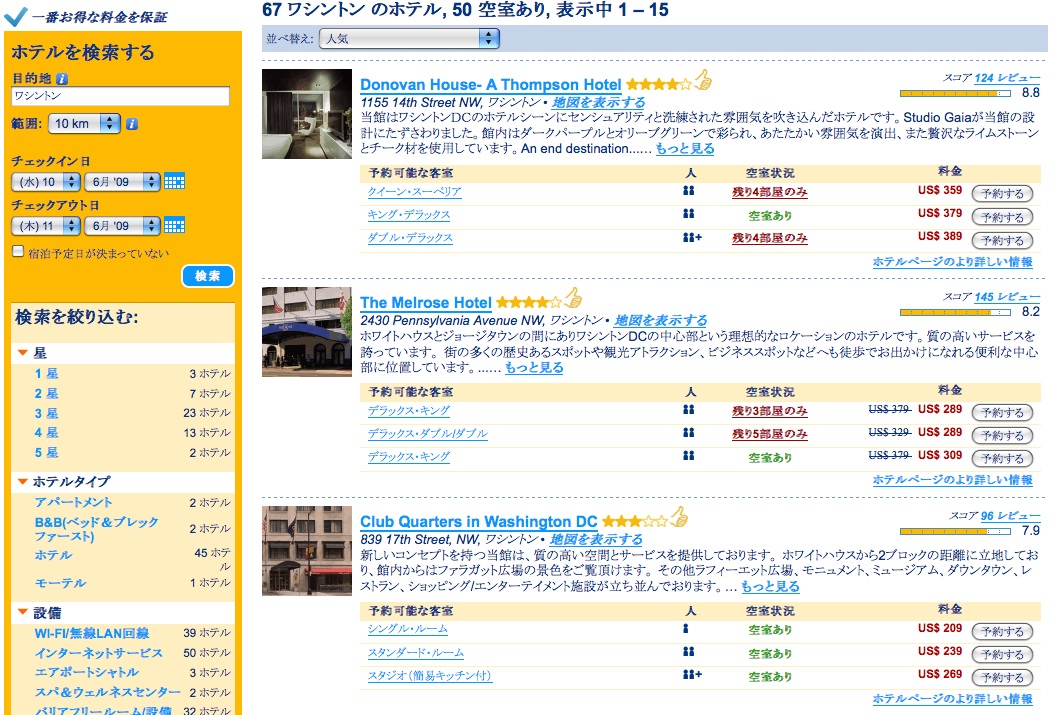The height and width of the screenshot is (715, 1063).
Task: Open the check-in month dropdown 6月 '09
Action: (x=122, y=182)
